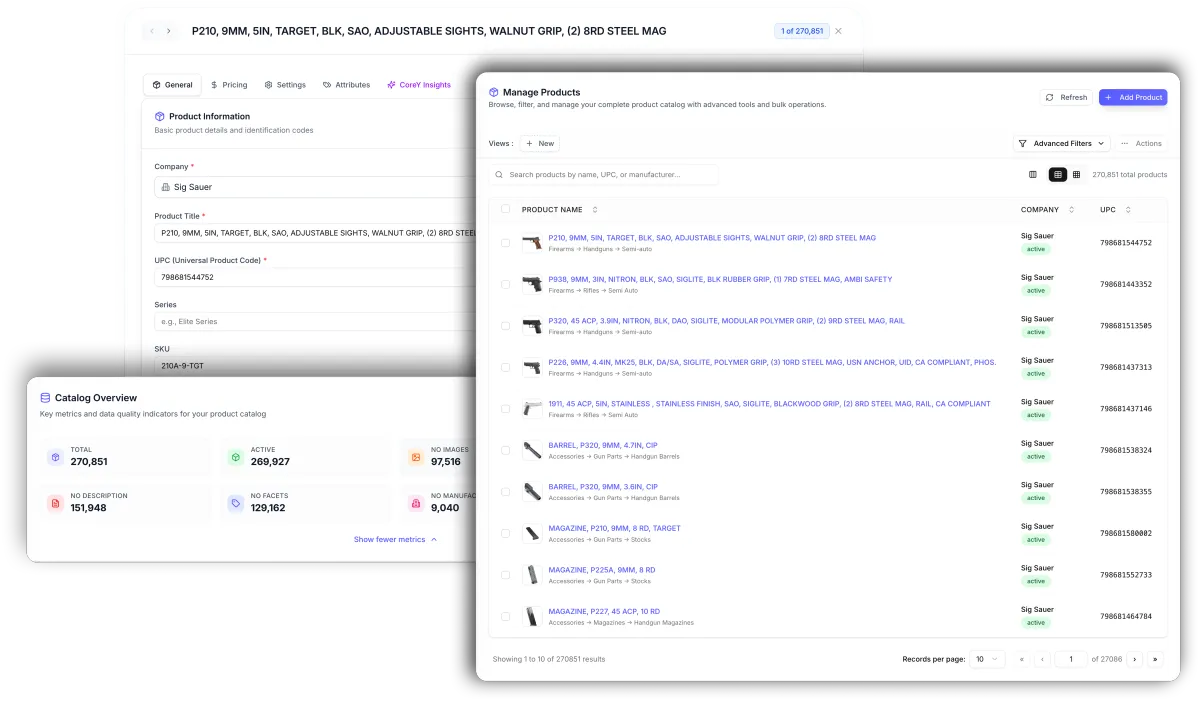
Task: Open BARREL P320 9MM 3.6IN CIP link
Action: (x=603, y=487)
